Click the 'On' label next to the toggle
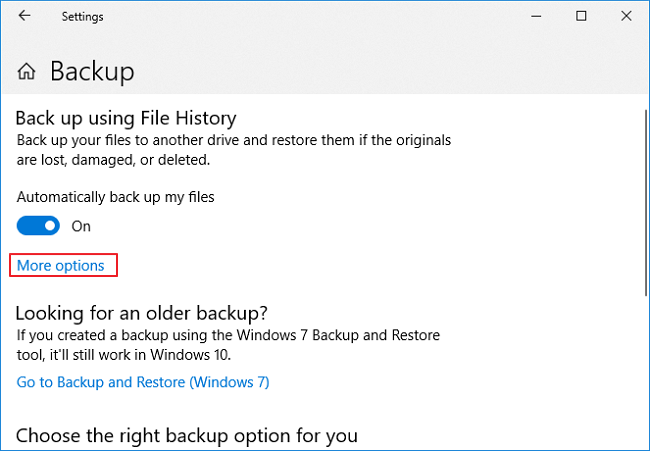Screen dimensions: 650x451 81,226
